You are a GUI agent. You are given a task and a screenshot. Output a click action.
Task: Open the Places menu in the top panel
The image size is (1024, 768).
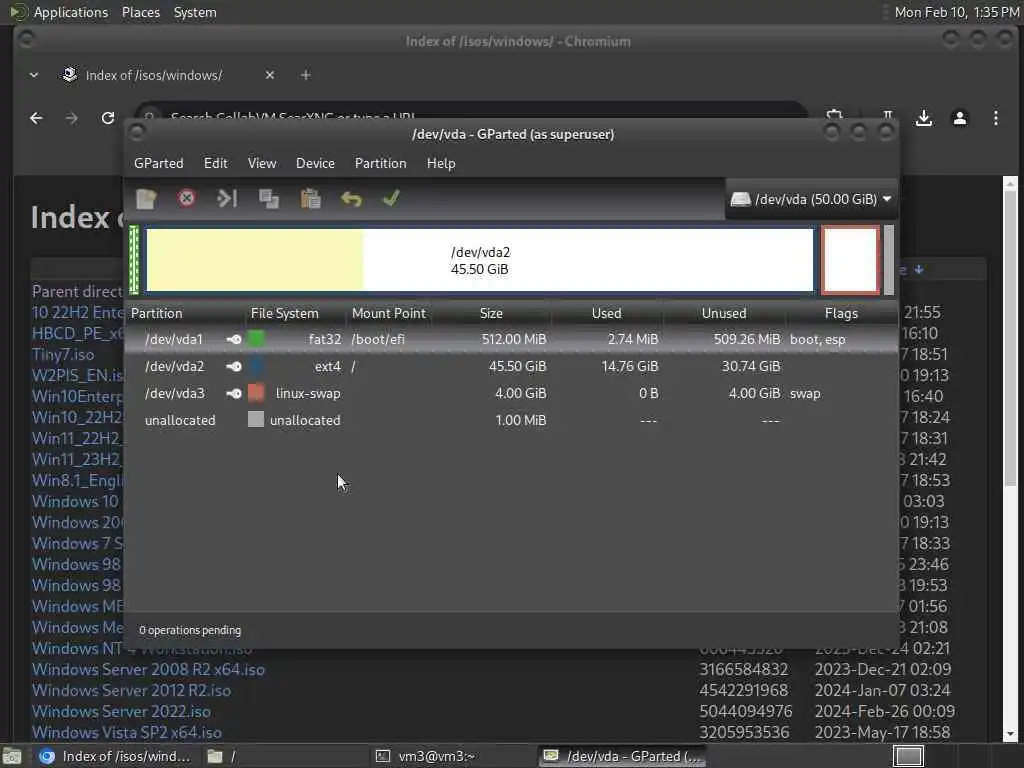click(140, 12)
